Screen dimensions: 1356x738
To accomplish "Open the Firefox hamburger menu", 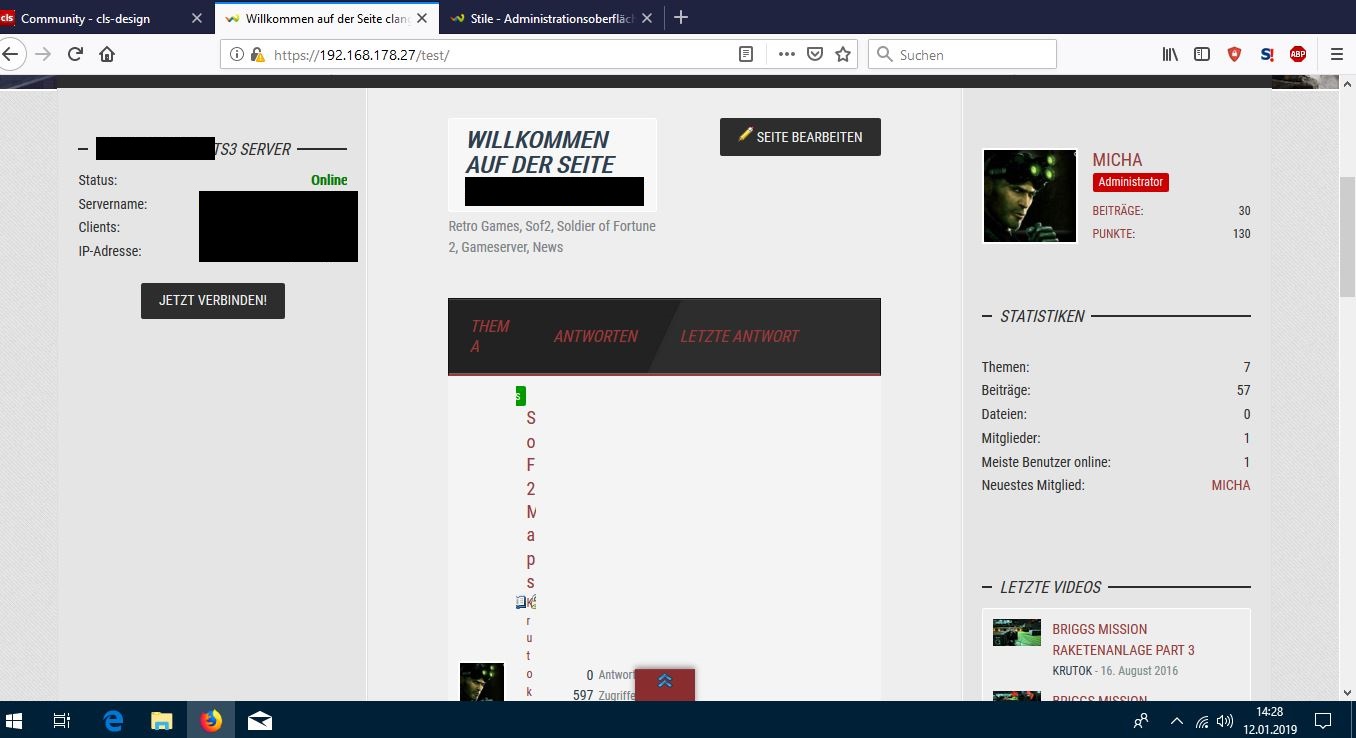I will (1337, 55).
